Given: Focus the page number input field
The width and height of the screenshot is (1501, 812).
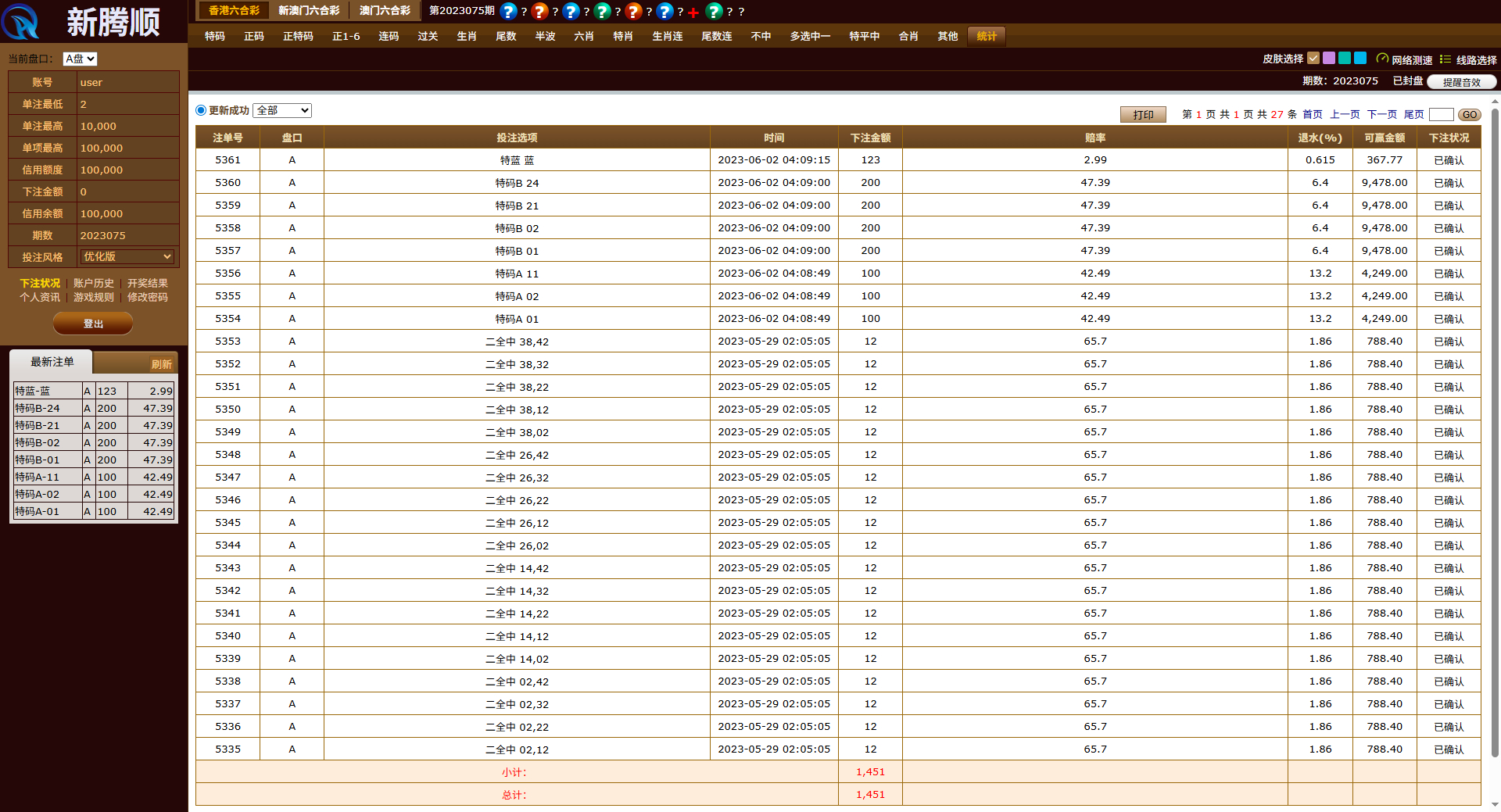Looking at the screenshot, I should tap(1441, 114).
